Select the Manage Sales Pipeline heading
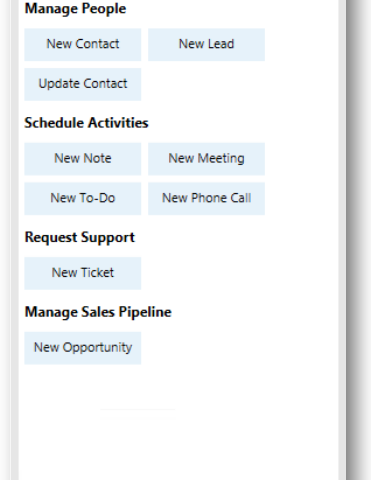The width and height of the screenshot is (371, 480). [x=98, y=313]
